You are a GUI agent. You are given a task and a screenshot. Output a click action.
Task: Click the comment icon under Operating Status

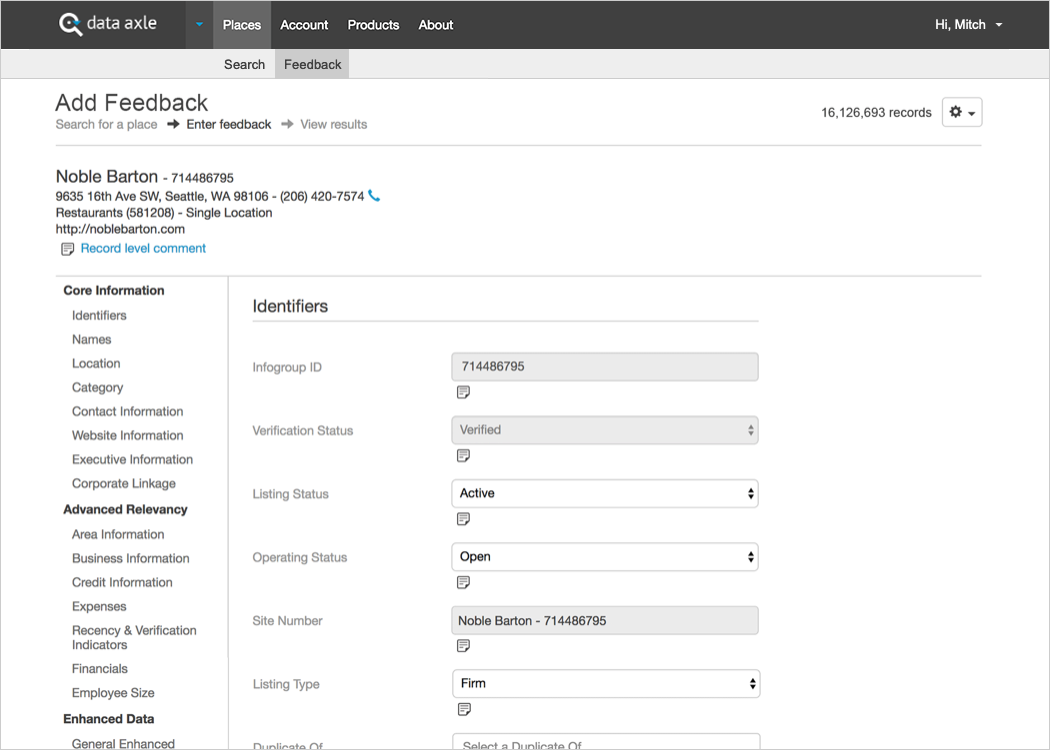(x=463, y=583)
